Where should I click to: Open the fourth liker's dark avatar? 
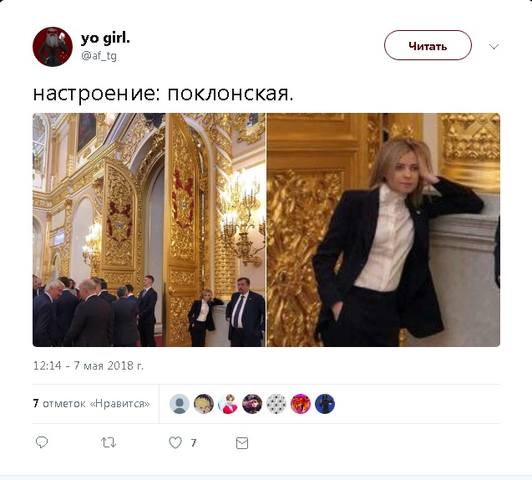coord(252,404)
